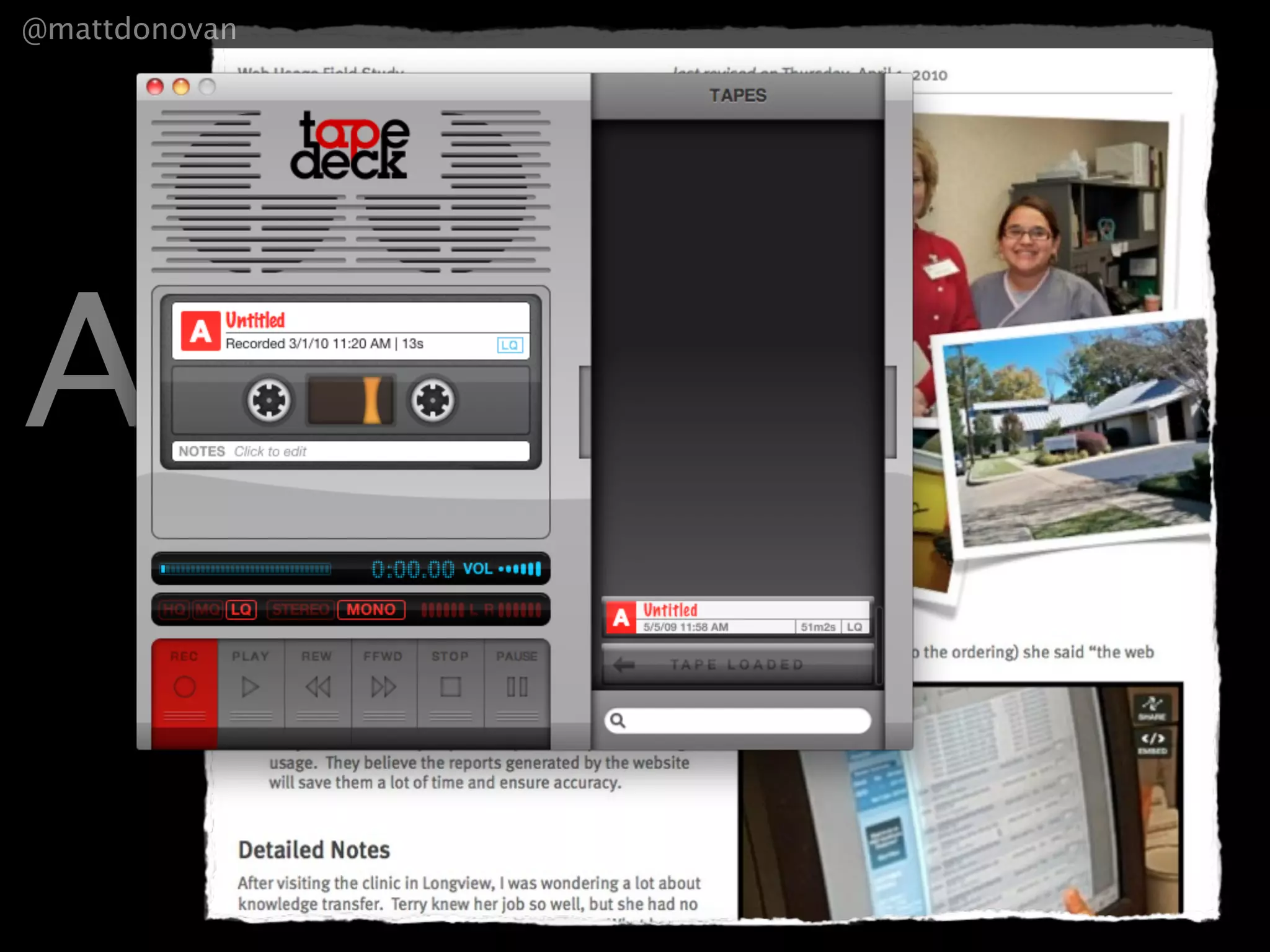
Task: Switch recording mode to STEREO
Action: point(301,610)
